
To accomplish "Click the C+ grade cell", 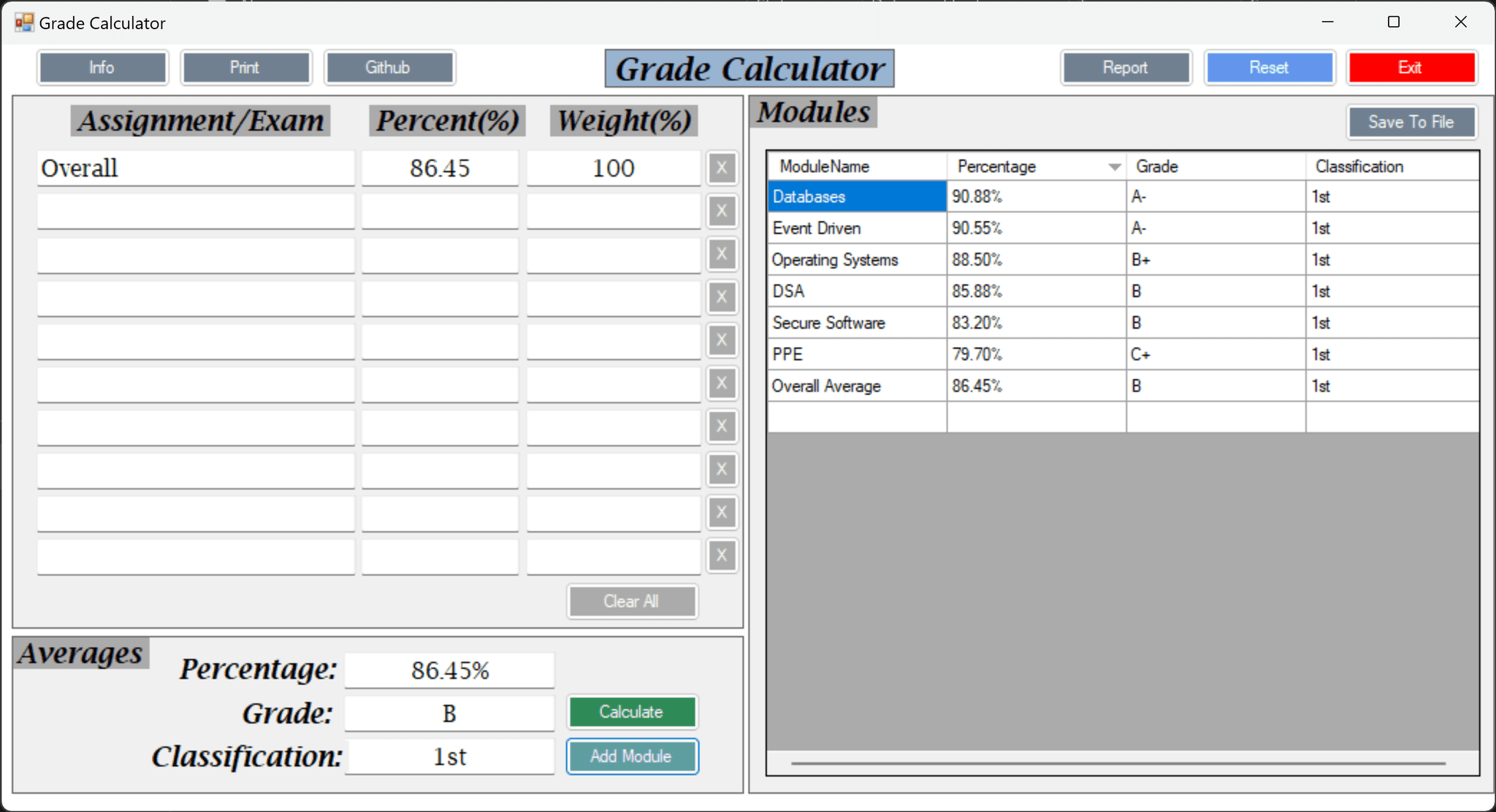I will coord(1215,354).
